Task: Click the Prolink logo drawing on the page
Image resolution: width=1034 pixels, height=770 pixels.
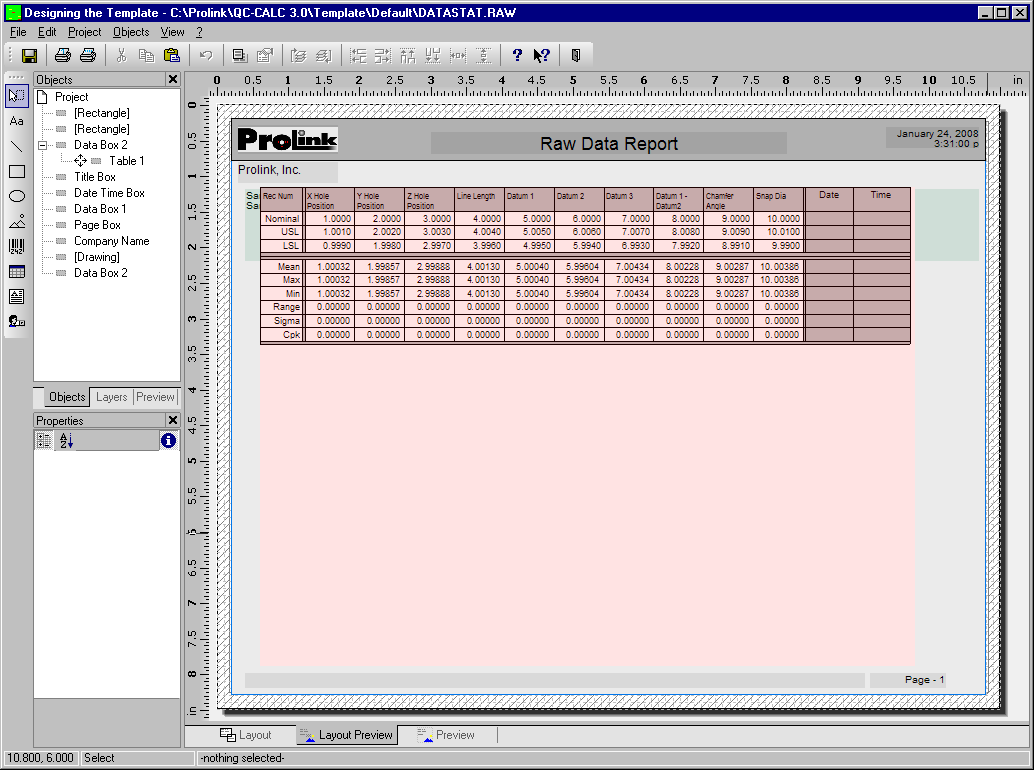Action: 288,139
